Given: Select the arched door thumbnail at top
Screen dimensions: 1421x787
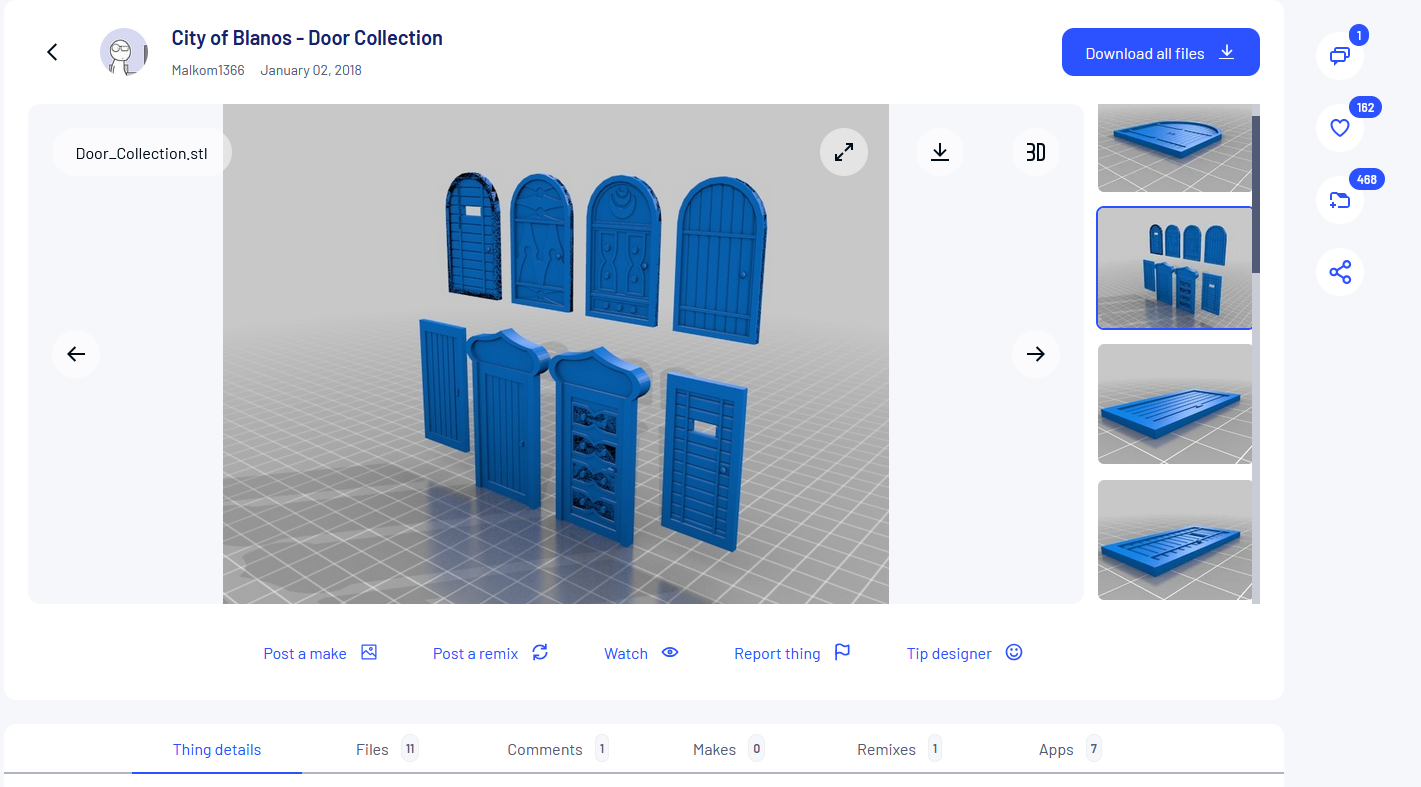Looking at the screenshot, I should pos(1175,148).
